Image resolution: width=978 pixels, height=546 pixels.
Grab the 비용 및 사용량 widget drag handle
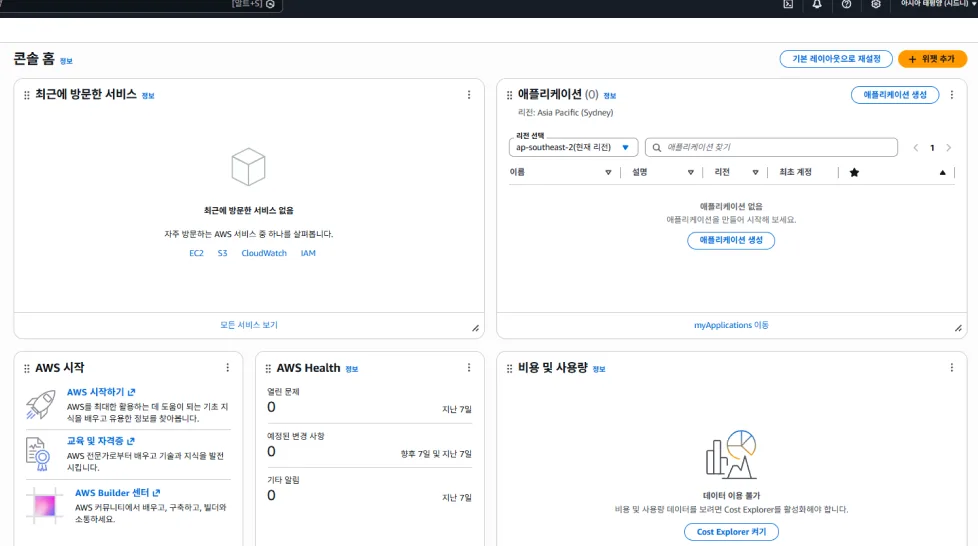point(510,369)
